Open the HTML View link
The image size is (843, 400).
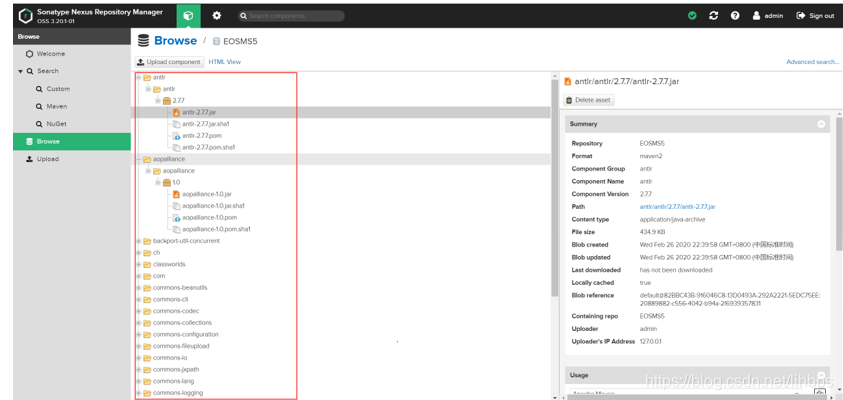(x=225, y=62)
